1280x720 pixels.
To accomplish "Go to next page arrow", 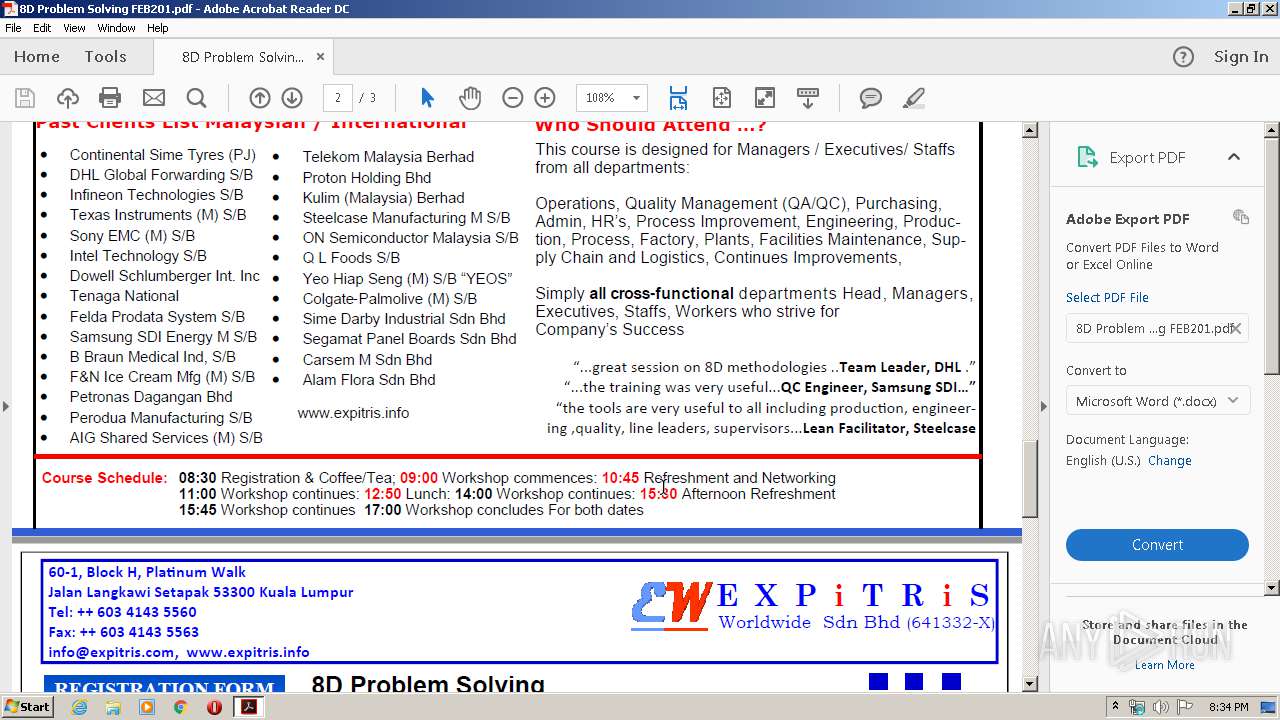I will 292,98.
